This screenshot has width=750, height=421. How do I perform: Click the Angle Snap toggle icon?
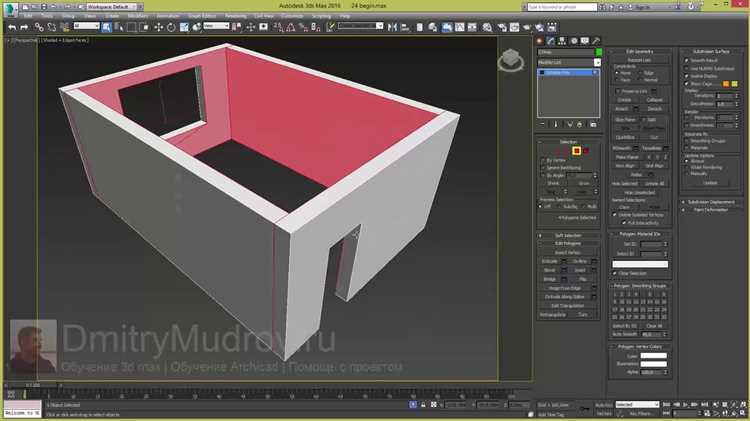point(291,28)
